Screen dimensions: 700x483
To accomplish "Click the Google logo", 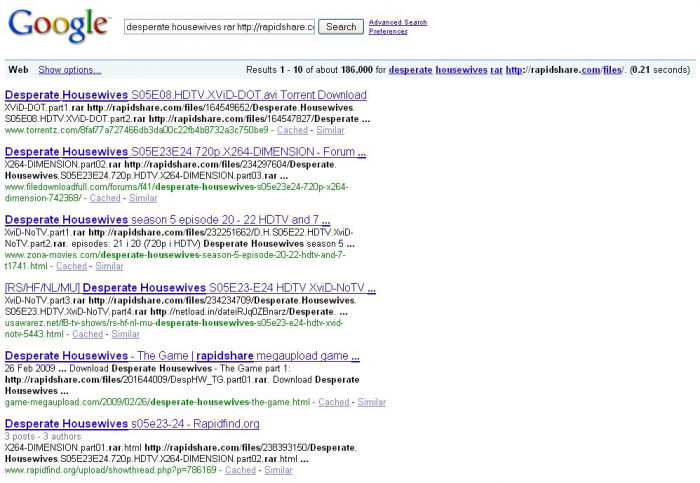I will 58,25.
